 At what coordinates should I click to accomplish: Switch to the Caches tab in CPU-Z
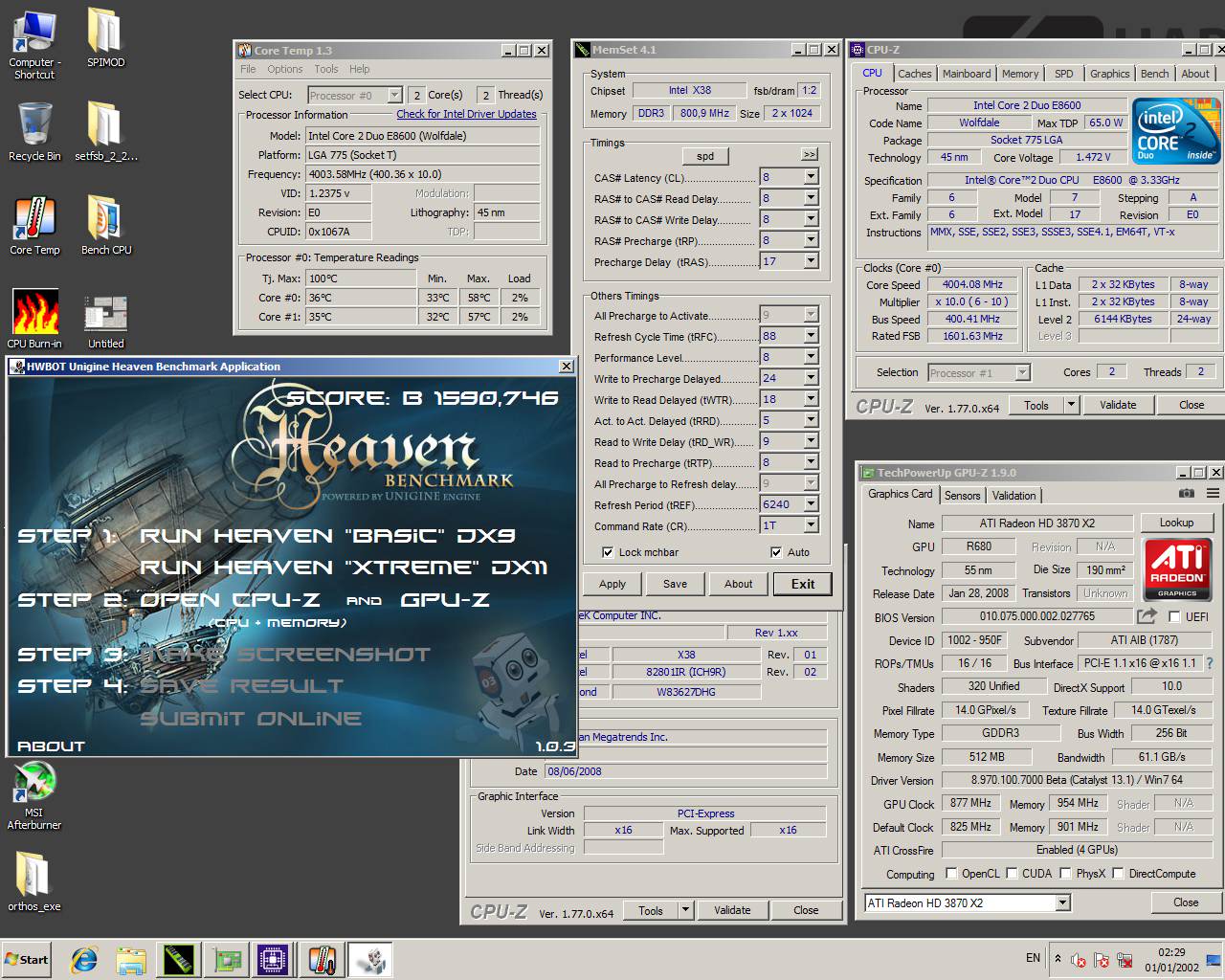(x=914, y=74)
